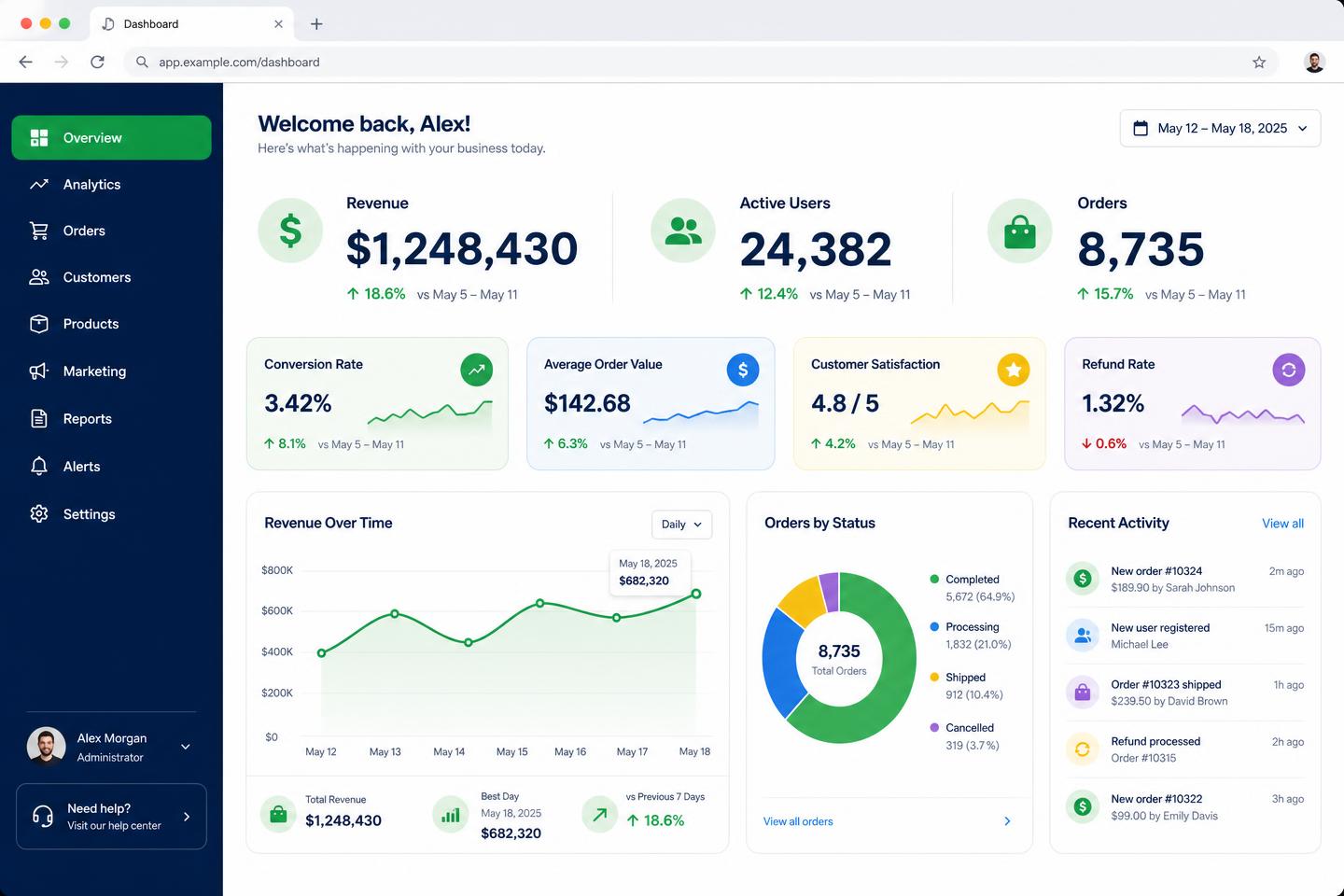Click the Revenue dollar sign icon
The width and height of the screenshot is (1344, 896).
click(x=290, y=231)
